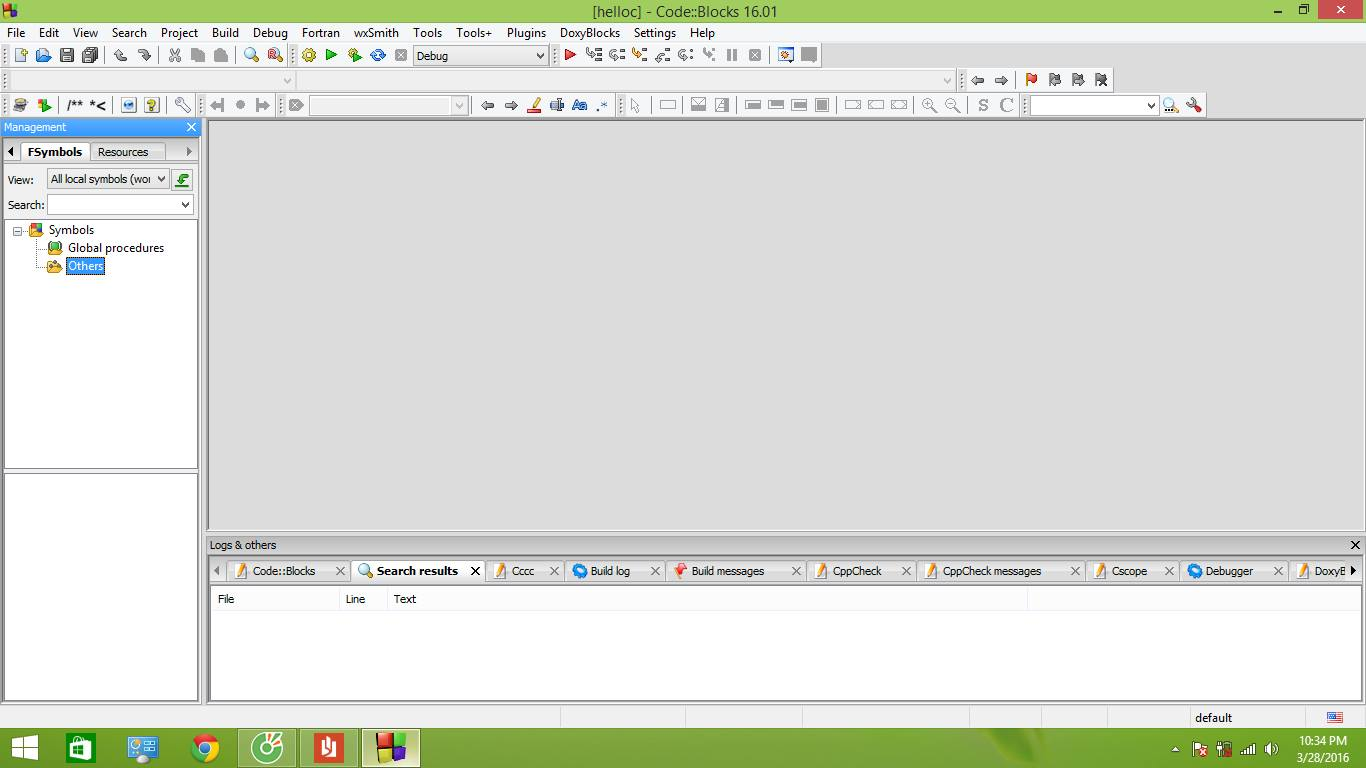This screenshot has width=1366, height=768.
Task: Create a new file from toolbar
Action: coord(20,55)
